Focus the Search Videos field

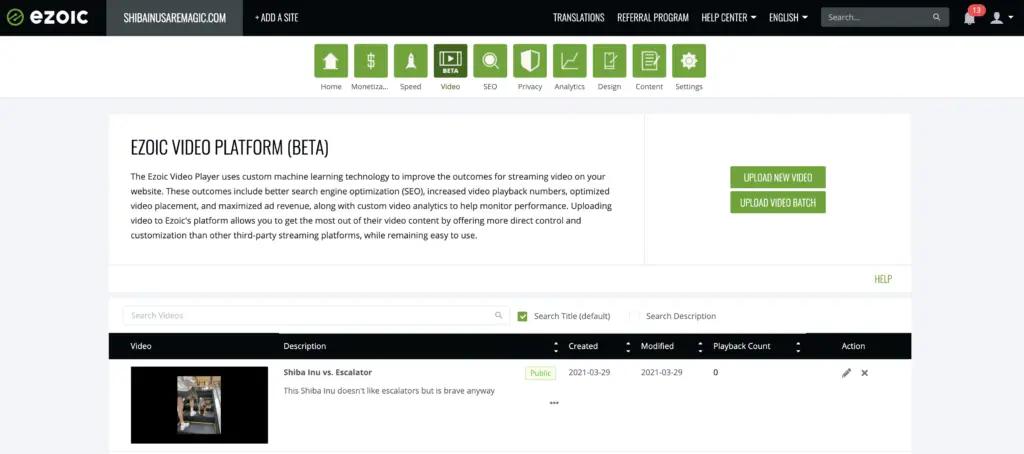tap(316, 316)
